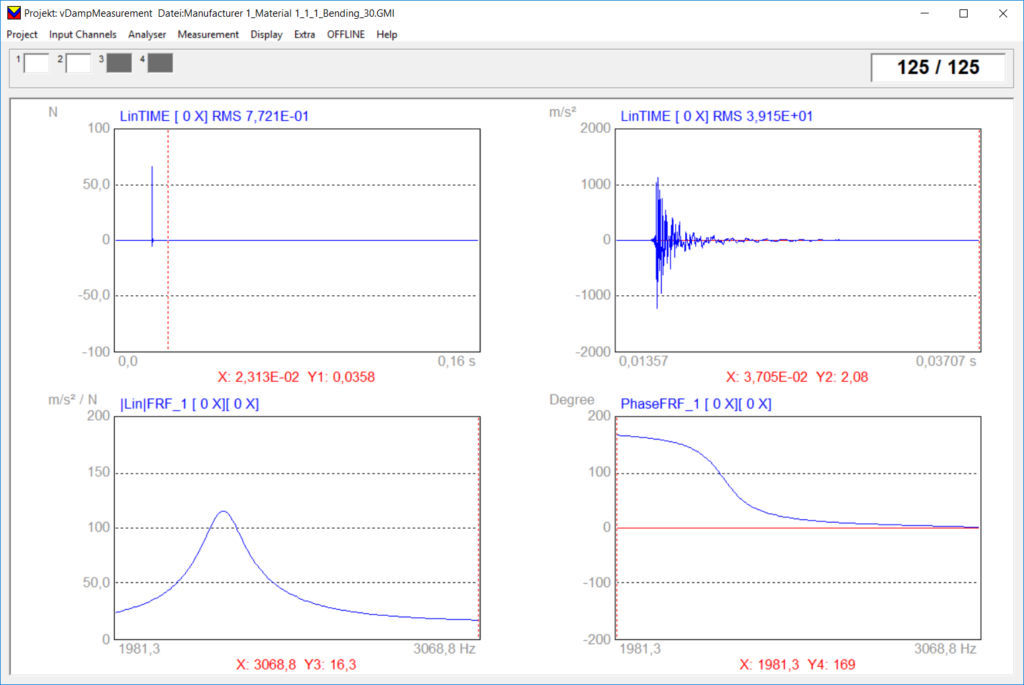Open the Analyser menu
This screenshot has width=1024, height=685.
[147, 34]
